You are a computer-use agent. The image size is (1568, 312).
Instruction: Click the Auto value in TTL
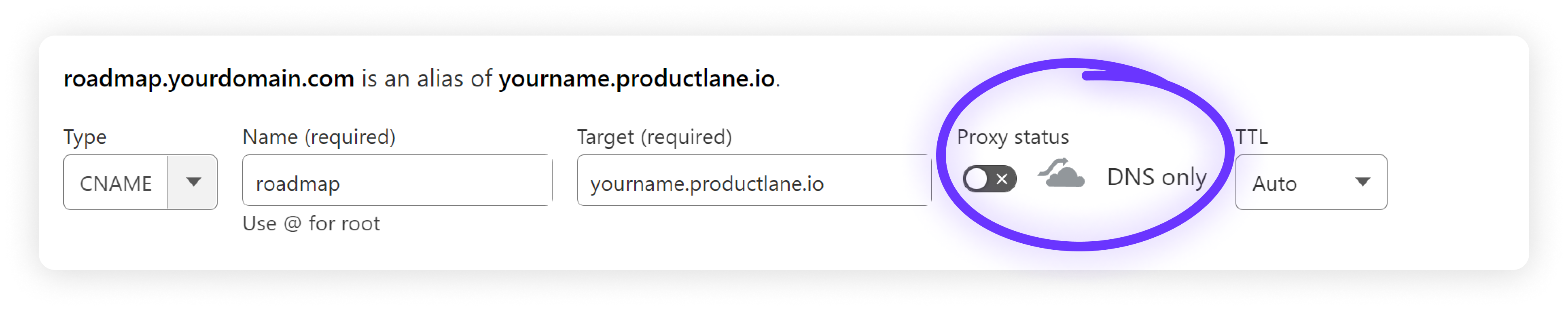(x=1275, y=183)
